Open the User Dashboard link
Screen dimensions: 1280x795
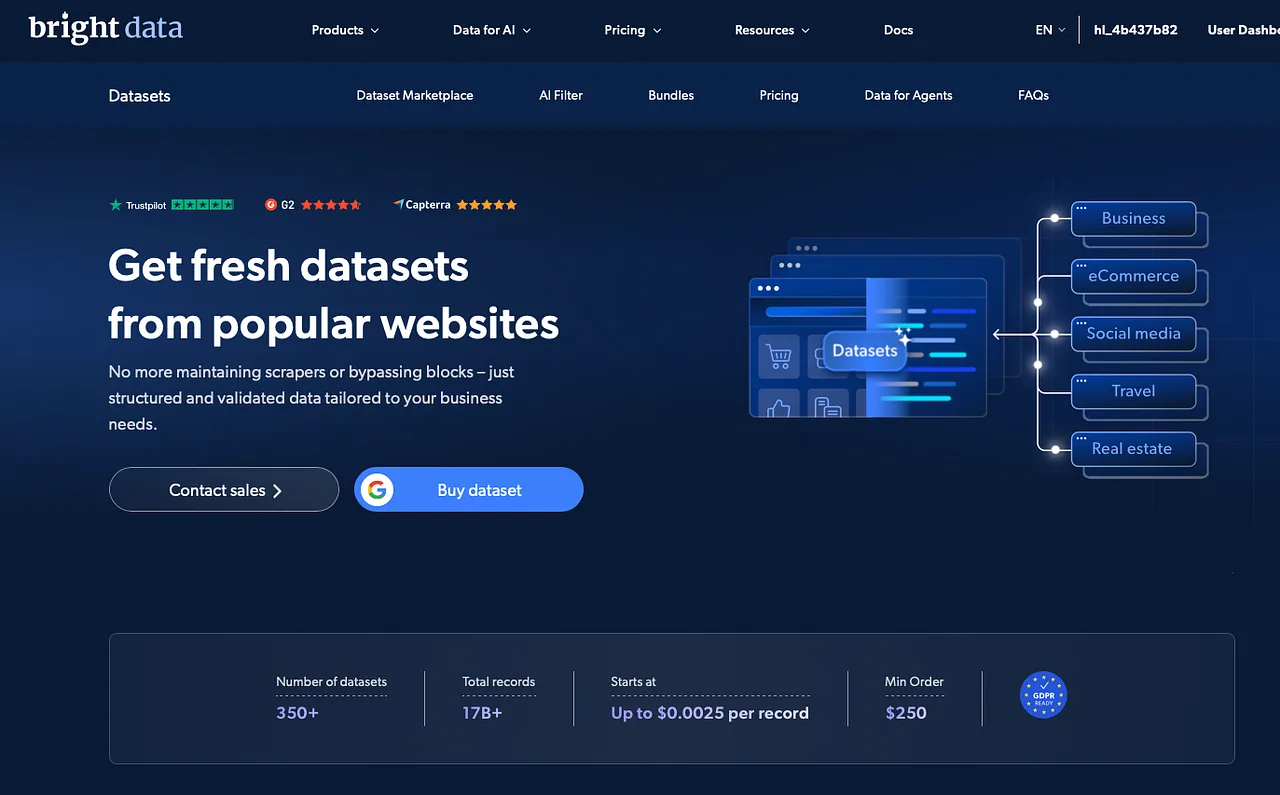[x=1243, y=30]
